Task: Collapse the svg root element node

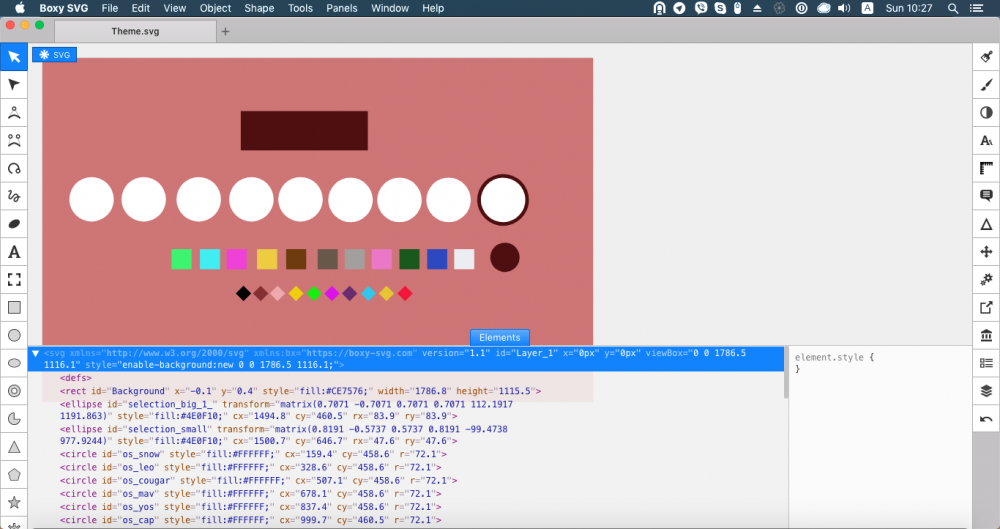Action: point(36,353)
